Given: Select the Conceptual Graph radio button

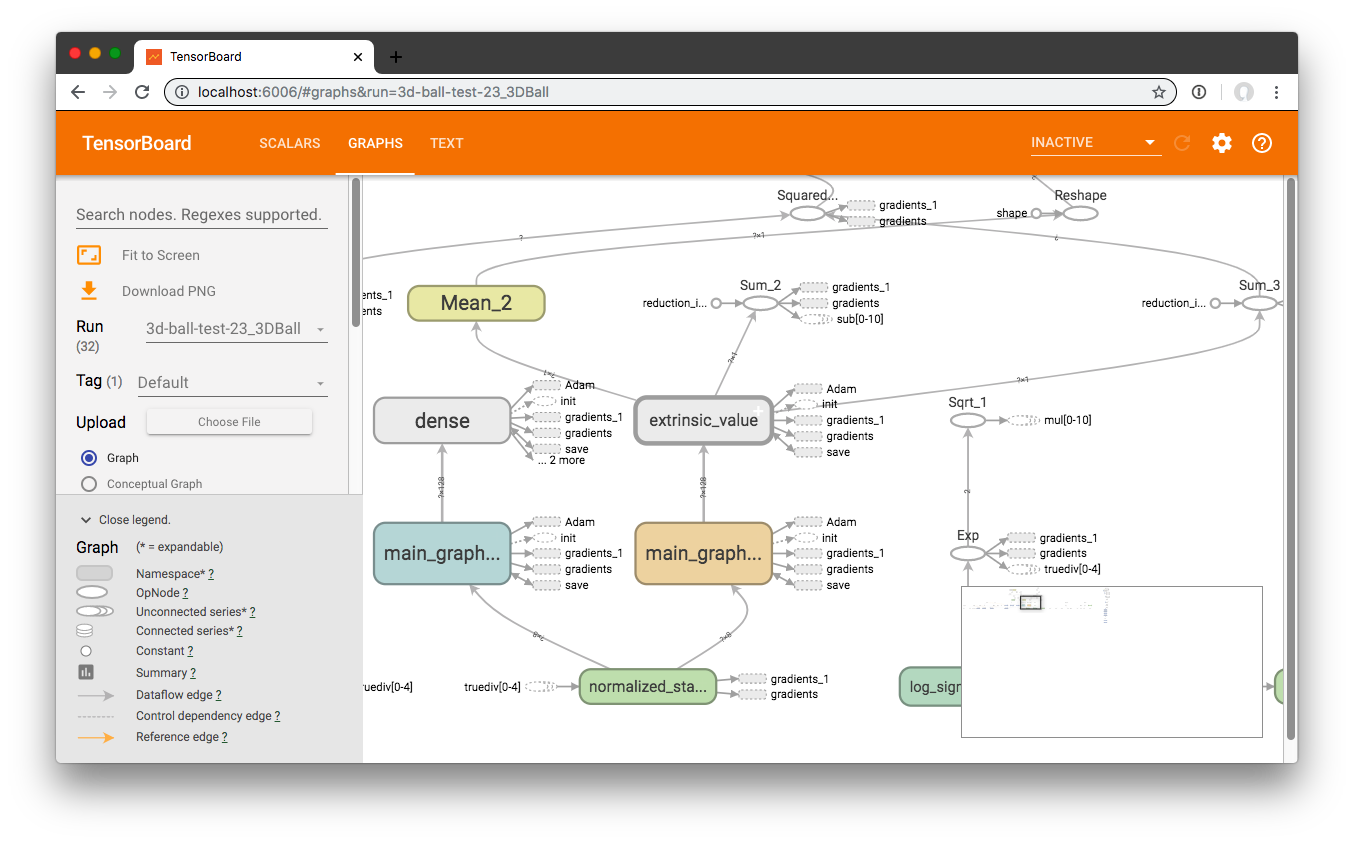Looking at the screenshot, I should 89,484.
